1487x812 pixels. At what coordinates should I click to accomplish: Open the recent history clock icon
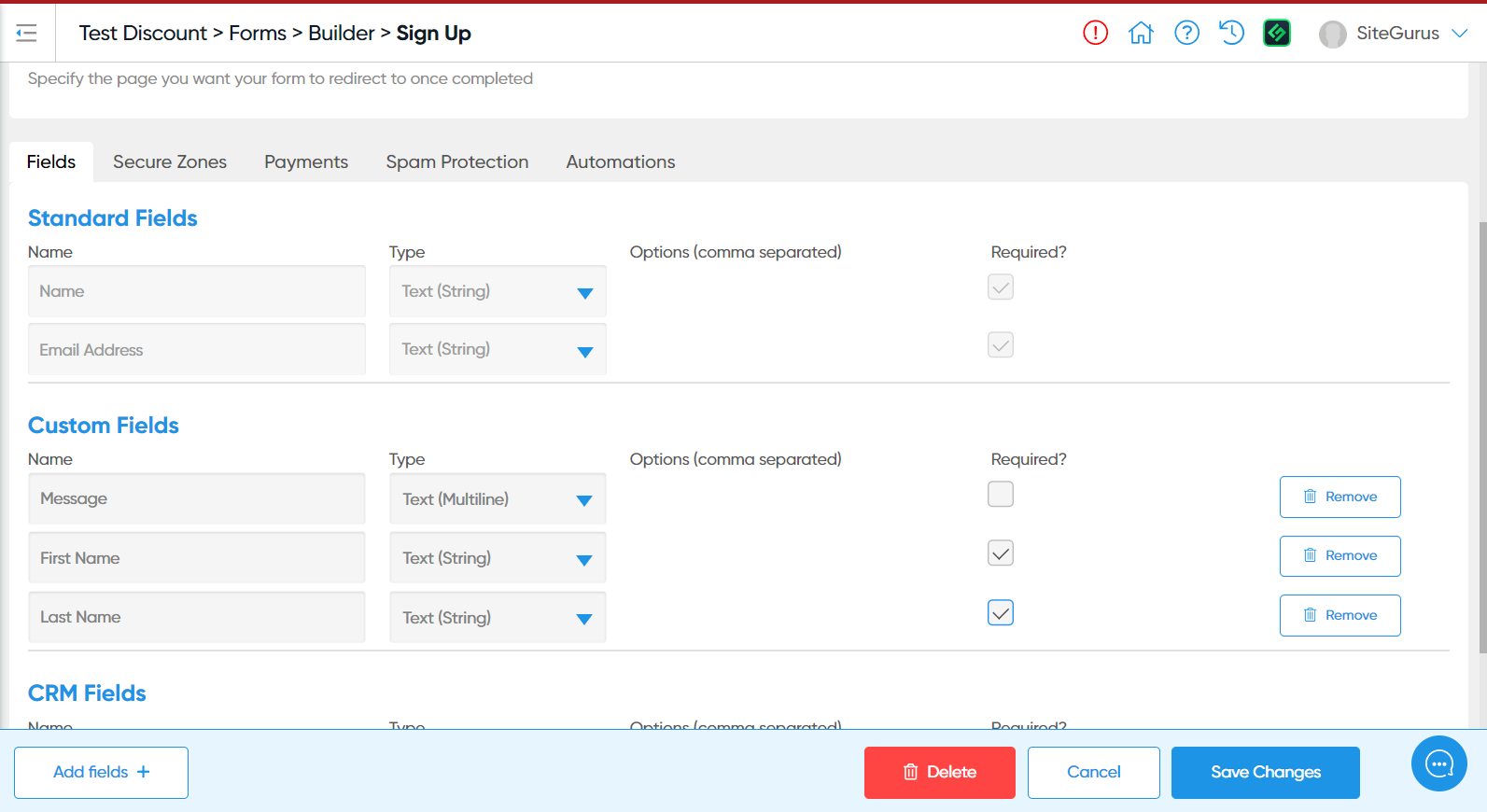tap(1231, 33)
